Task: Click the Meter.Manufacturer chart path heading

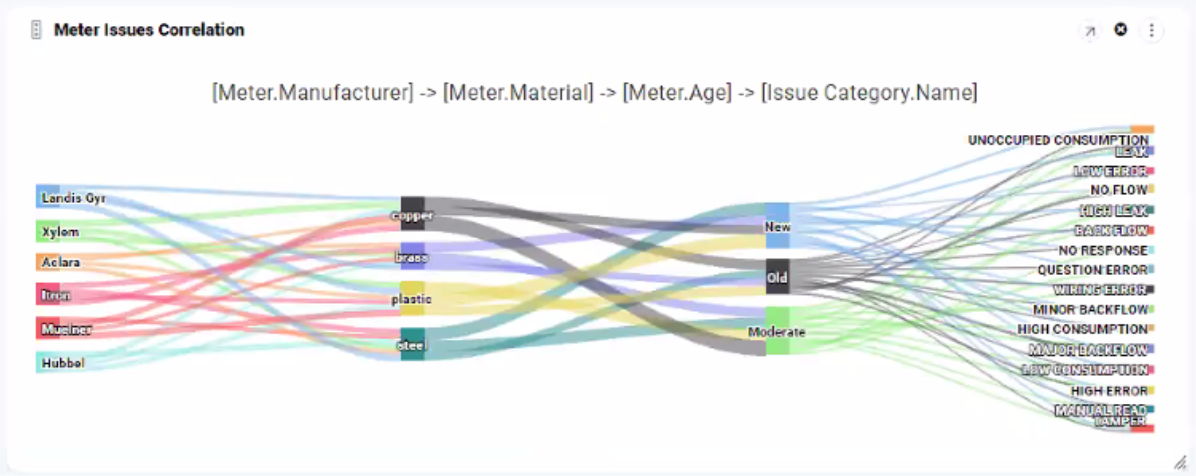Action: 312,93
